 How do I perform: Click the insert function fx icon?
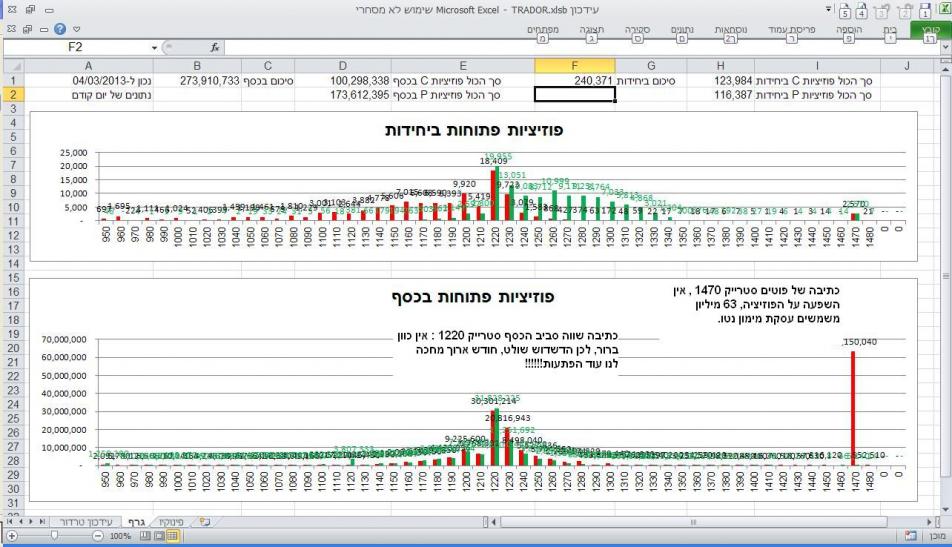pyautogui.click(x=215, y=47)
